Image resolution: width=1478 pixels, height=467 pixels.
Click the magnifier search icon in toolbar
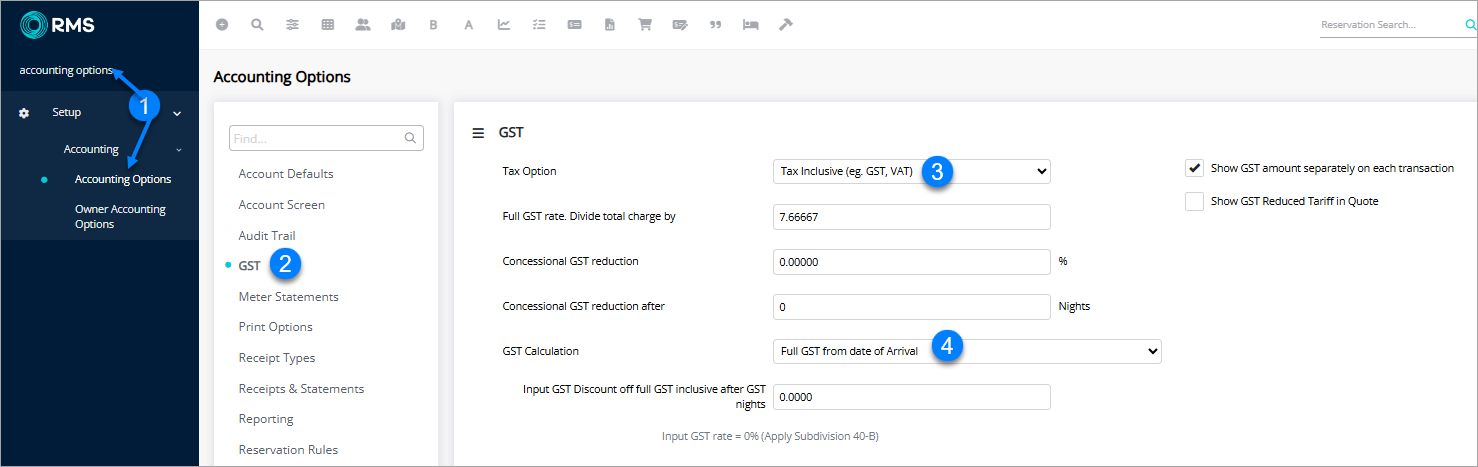coord(257,25)
